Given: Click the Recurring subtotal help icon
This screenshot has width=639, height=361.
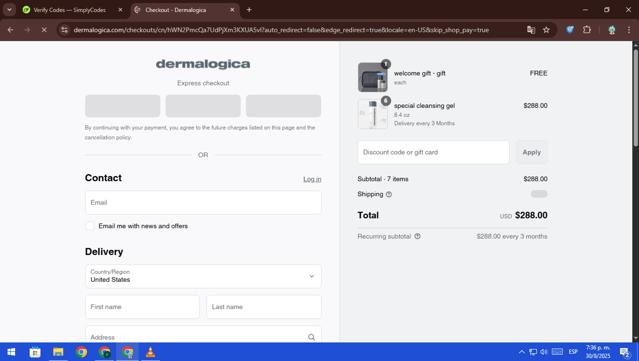Looking at the screenshot, I should pyautogui.click(x=417, y=236).
